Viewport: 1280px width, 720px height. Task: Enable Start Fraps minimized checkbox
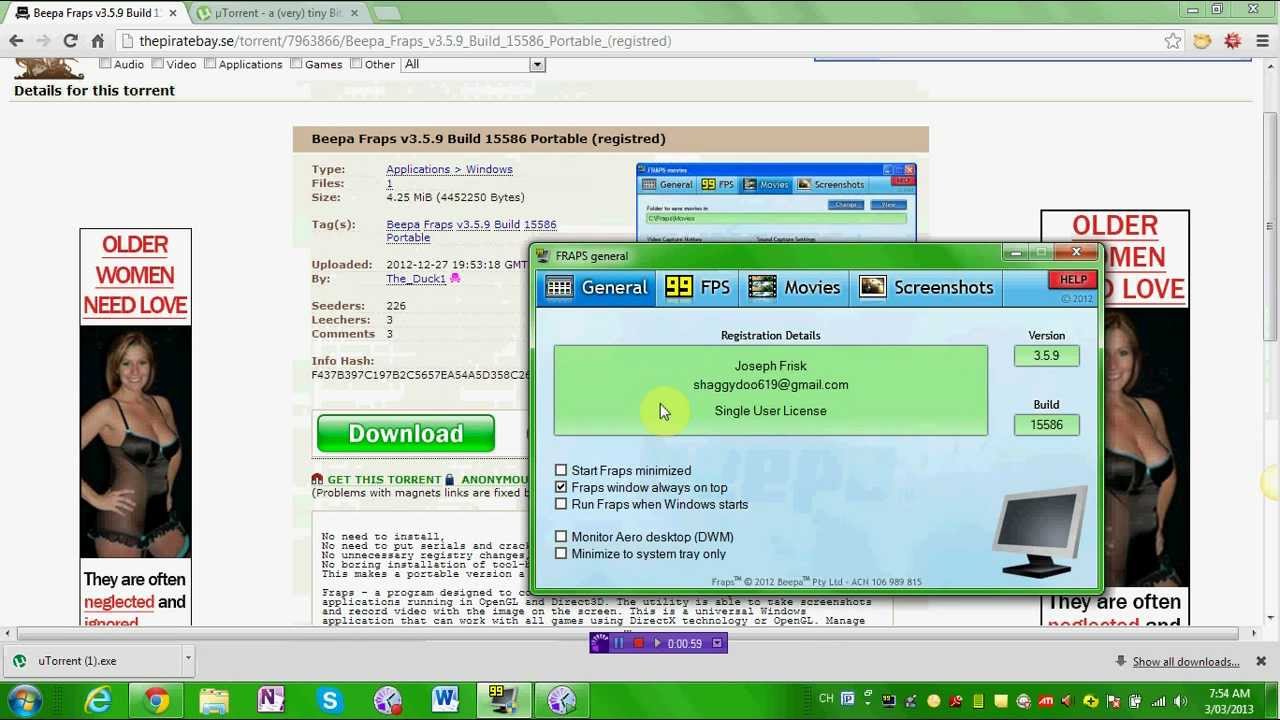point(561,470)
